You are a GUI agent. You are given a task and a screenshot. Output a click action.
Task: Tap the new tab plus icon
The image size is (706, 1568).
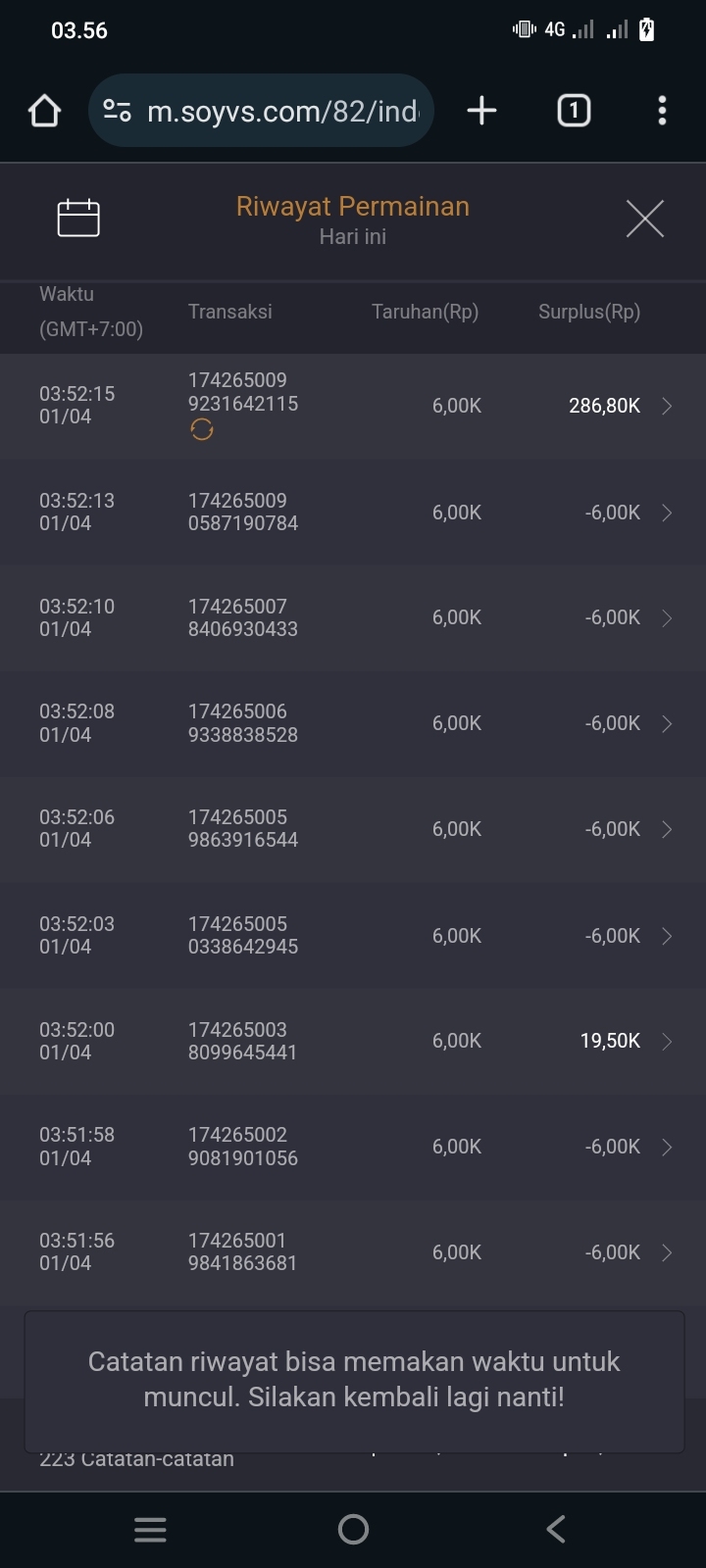(x=481, y=111)
